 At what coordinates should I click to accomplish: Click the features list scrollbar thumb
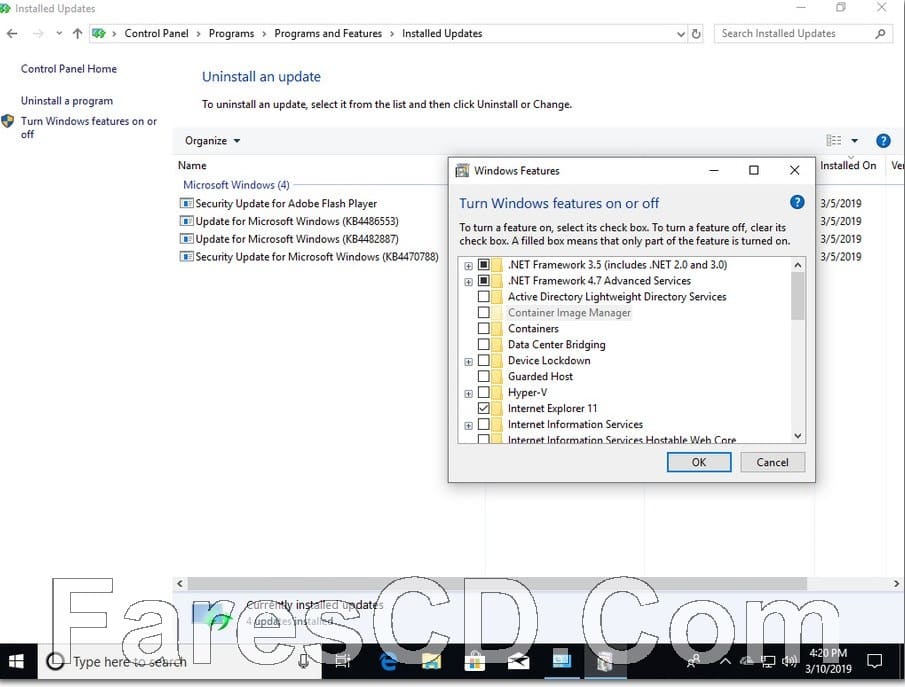tap(798, 296)
